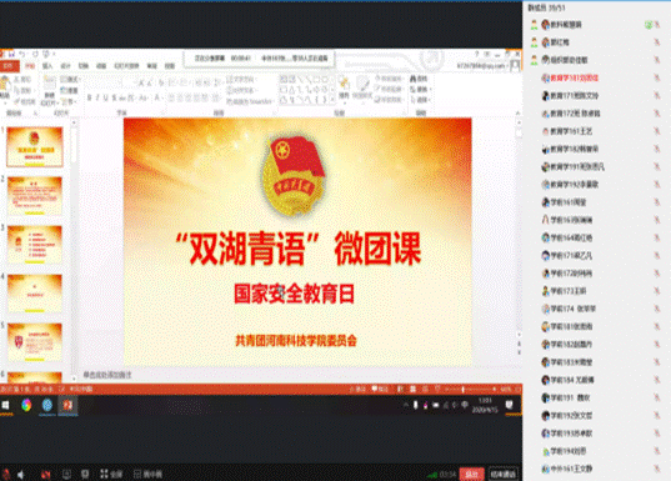
Task: Click the Redo arrow in the quick access toolbar
Action: pyautogui.click(x=35, y=54)
